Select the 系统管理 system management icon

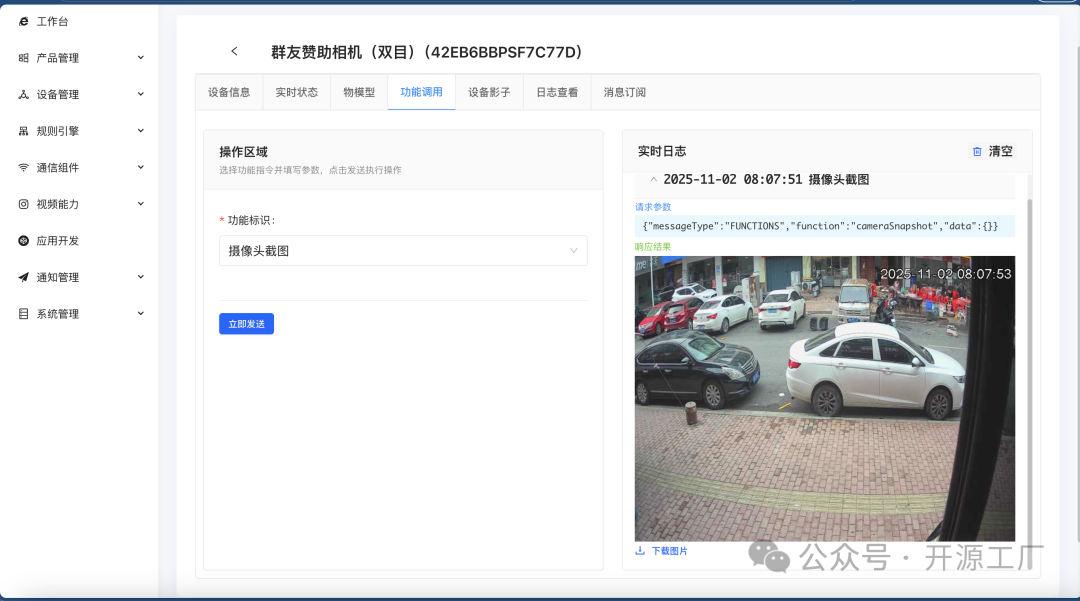coord(23,313)
